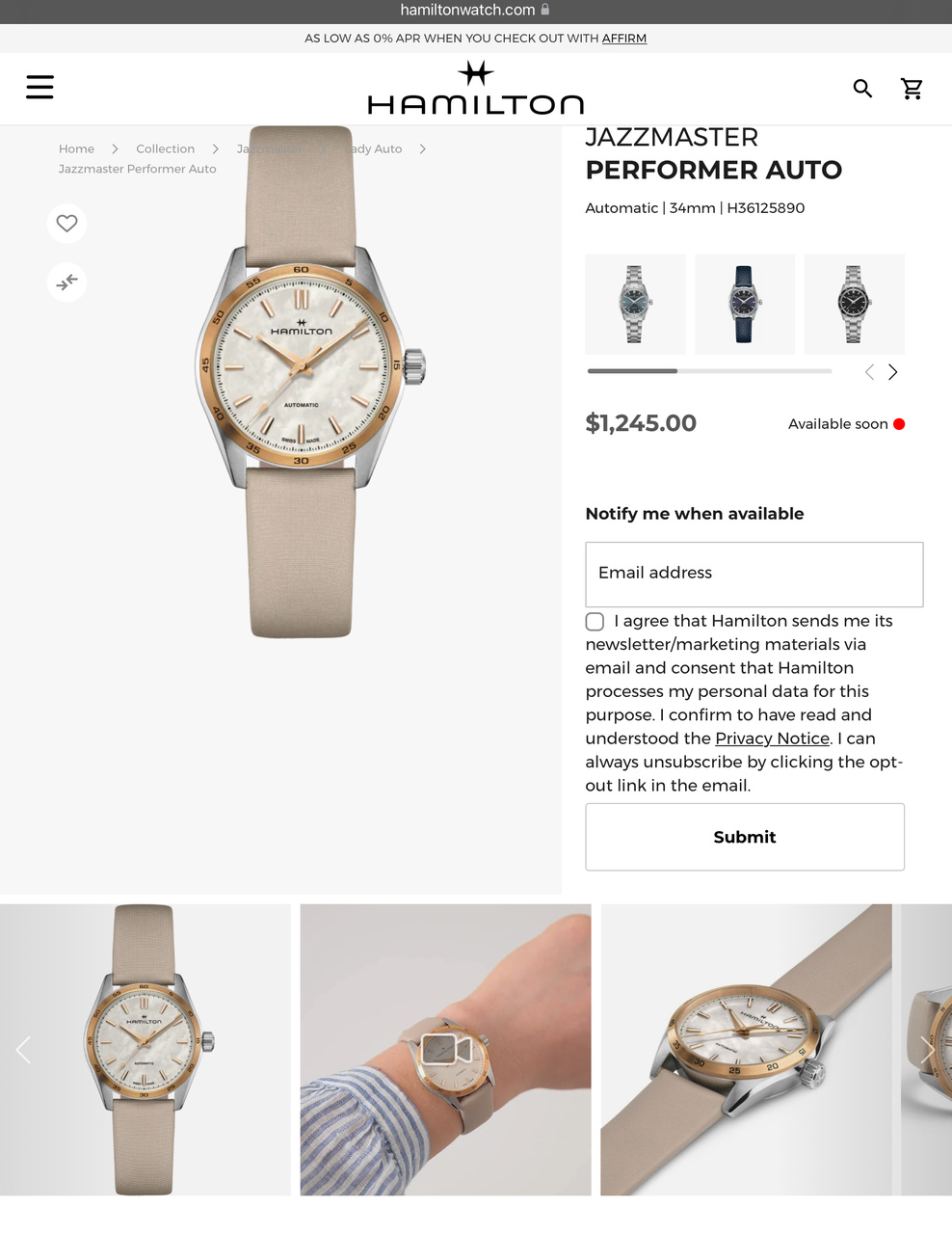Screen dimensions: 952x1234
Task: Advance variant carousel with right chevron
Action: [x=893, y=372]
